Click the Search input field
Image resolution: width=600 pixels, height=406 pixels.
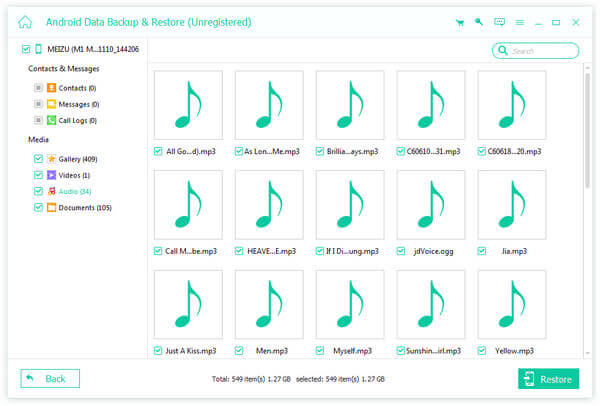[541, 50]
